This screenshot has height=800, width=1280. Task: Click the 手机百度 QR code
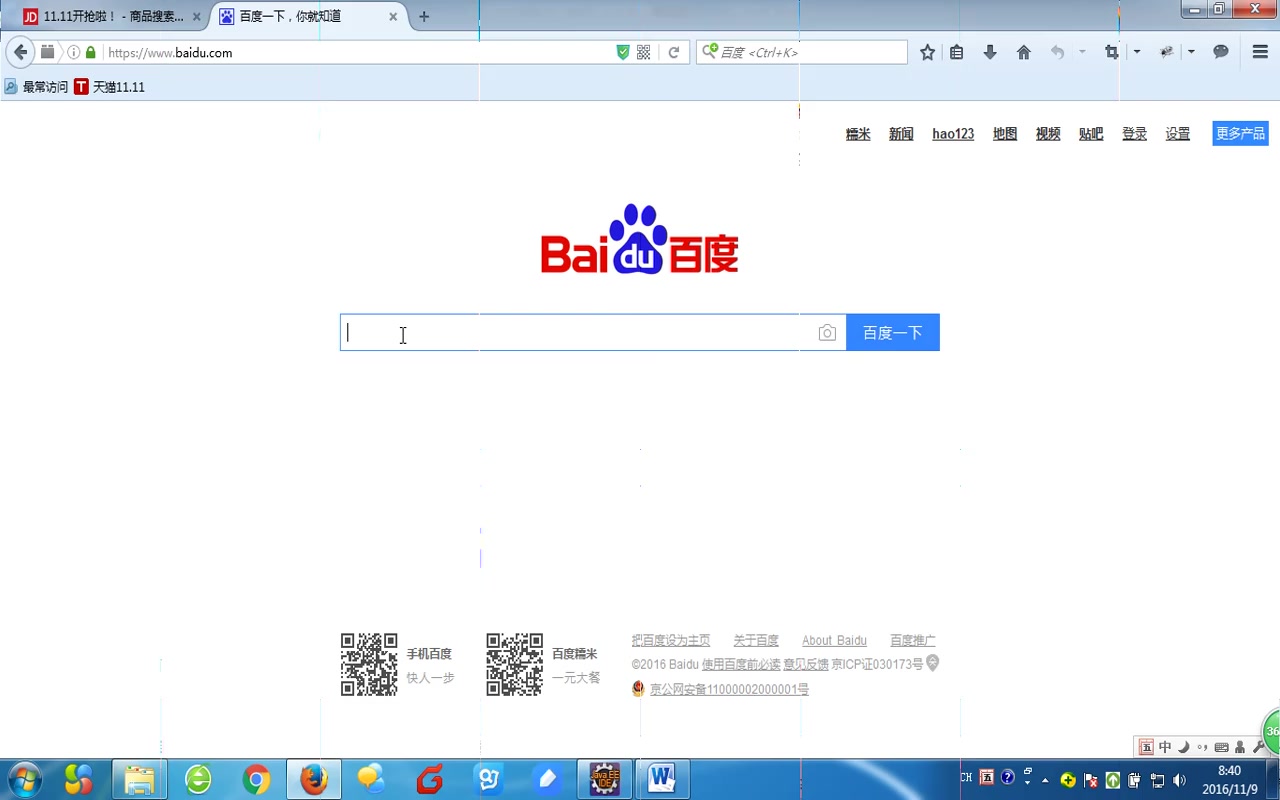tap(369, 664)
